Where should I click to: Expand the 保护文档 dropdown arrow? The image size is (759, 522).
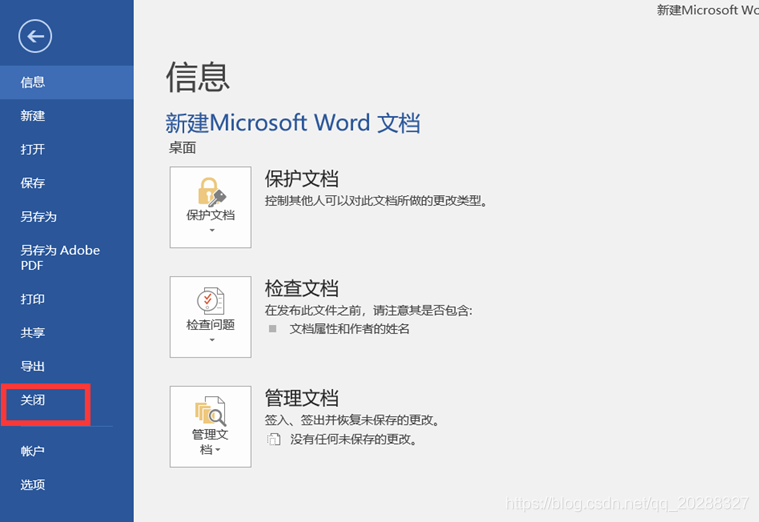[212, 230]
